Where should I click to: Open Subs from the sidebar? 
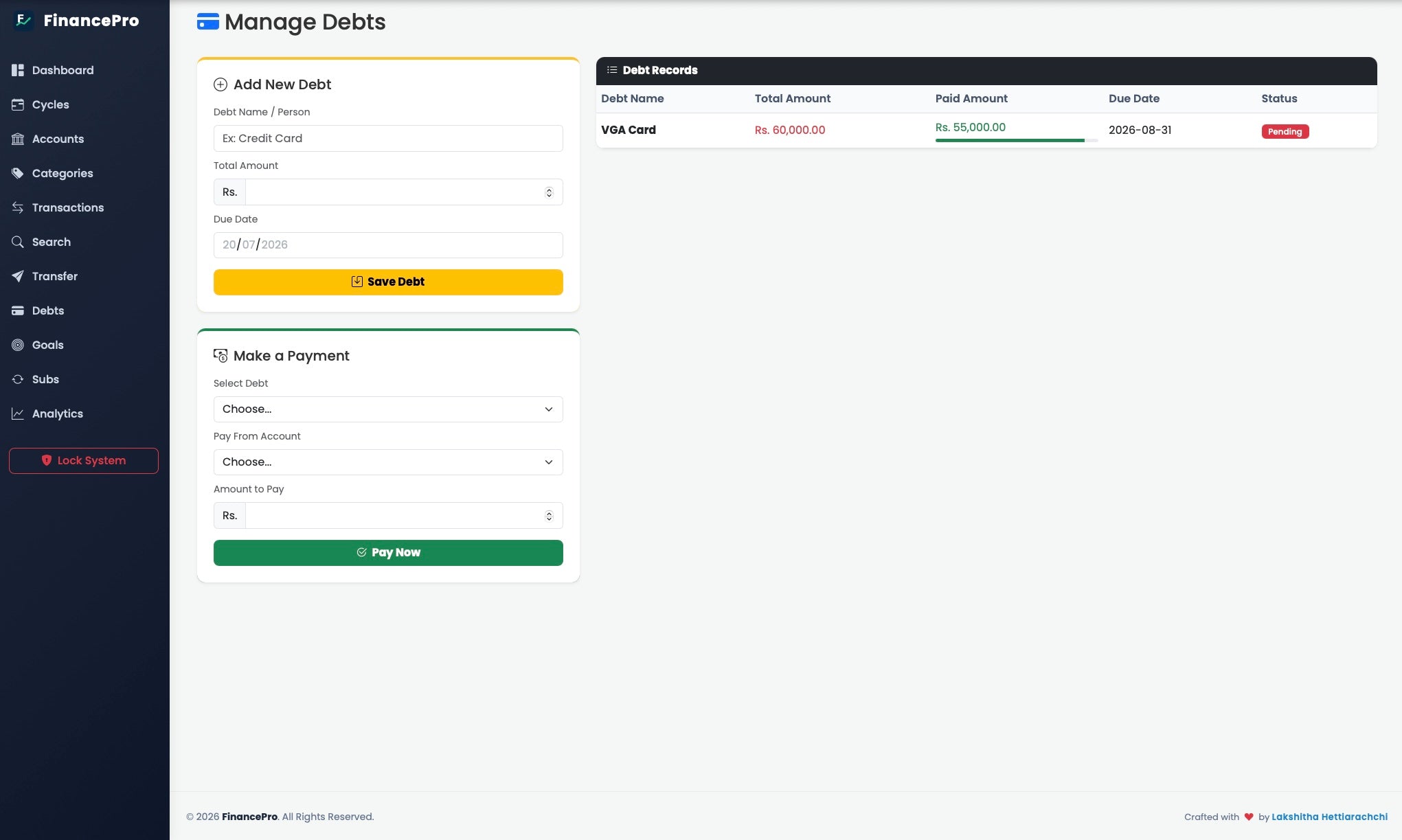pyautogui.click(x=84, y=379)
